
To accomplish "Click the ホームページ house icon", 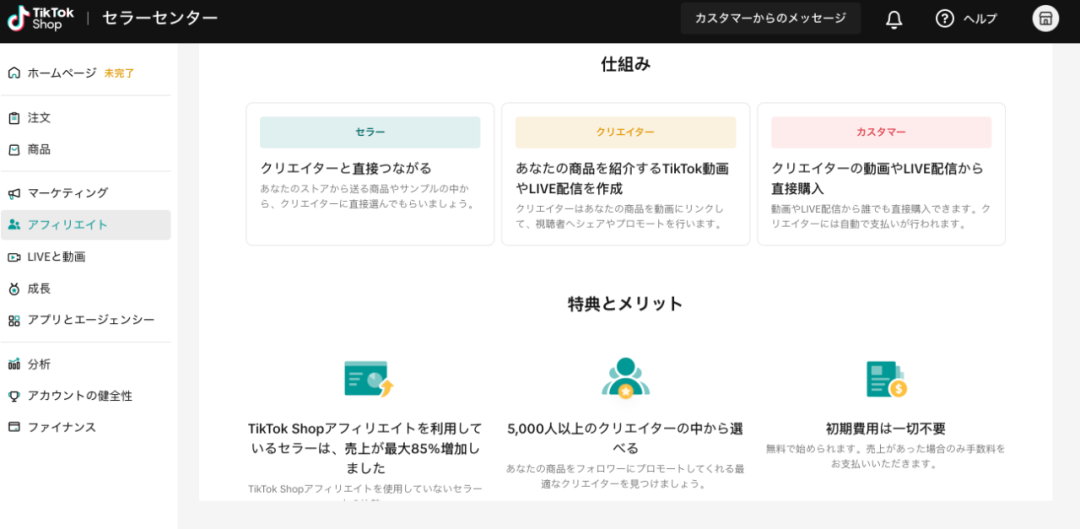I will point(14,73).
